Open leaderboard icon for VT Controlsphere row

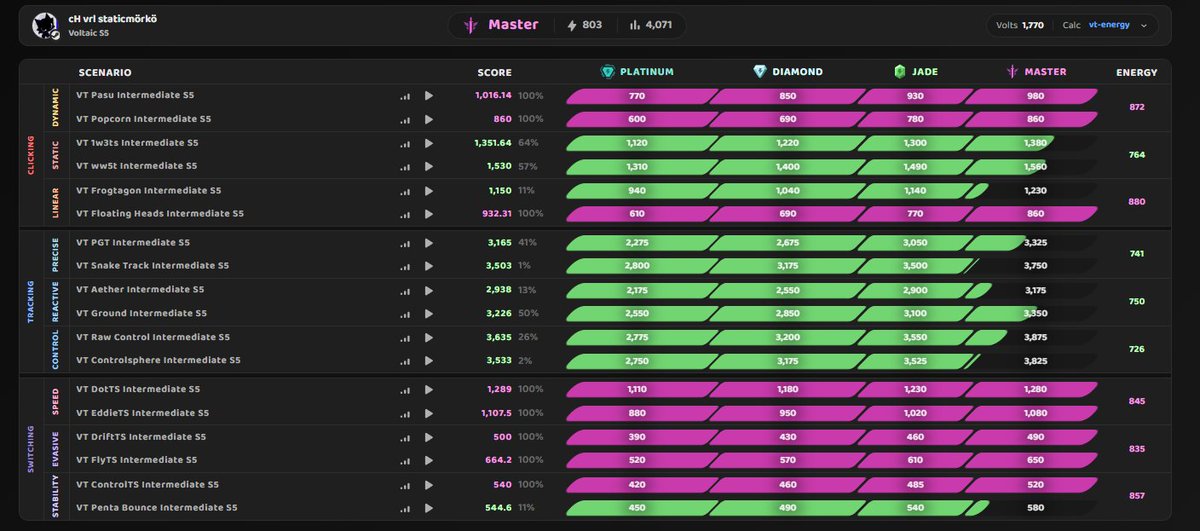(405, 360)
